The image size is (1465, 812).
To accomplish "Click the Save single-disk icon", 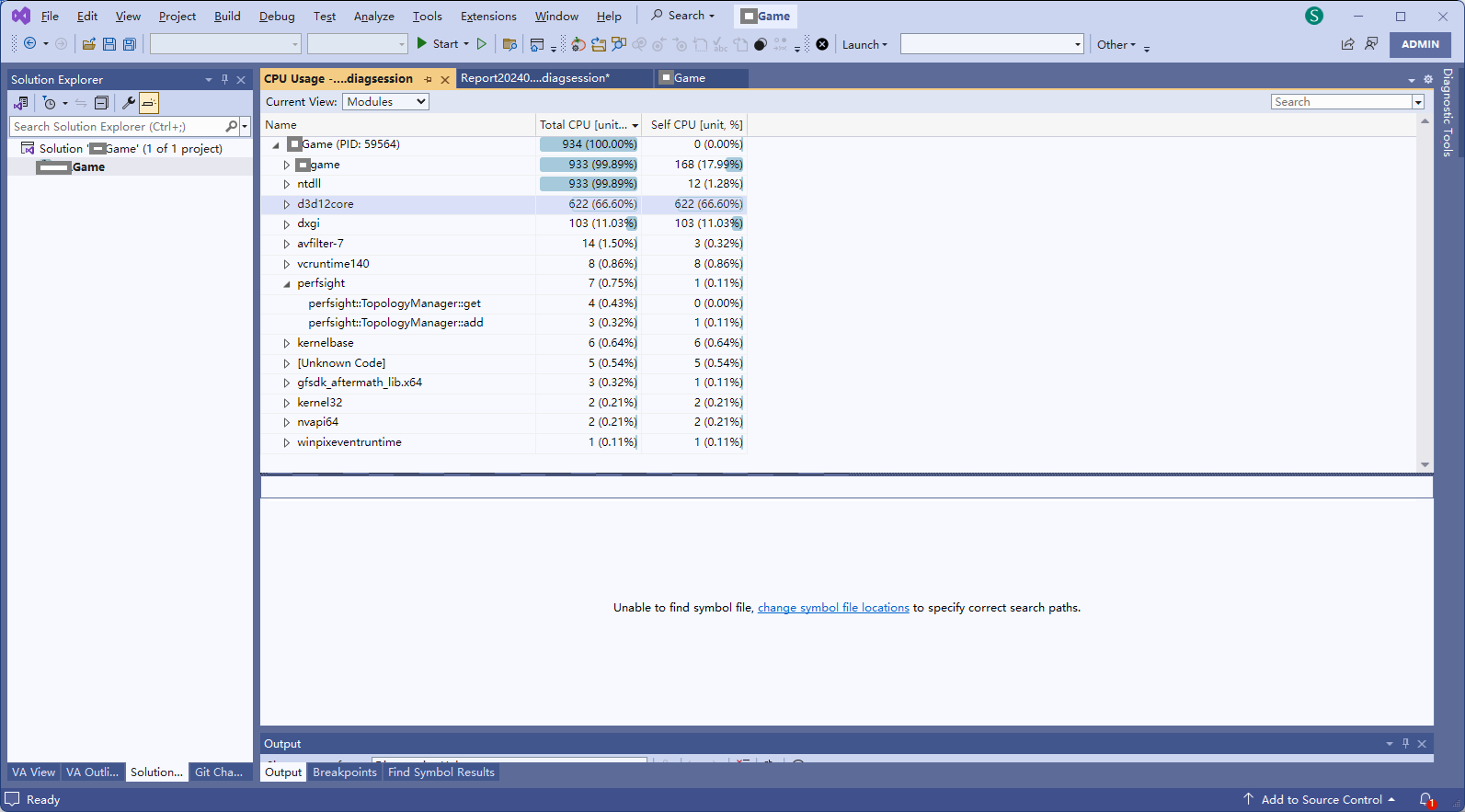I will [x=109, y=44].
